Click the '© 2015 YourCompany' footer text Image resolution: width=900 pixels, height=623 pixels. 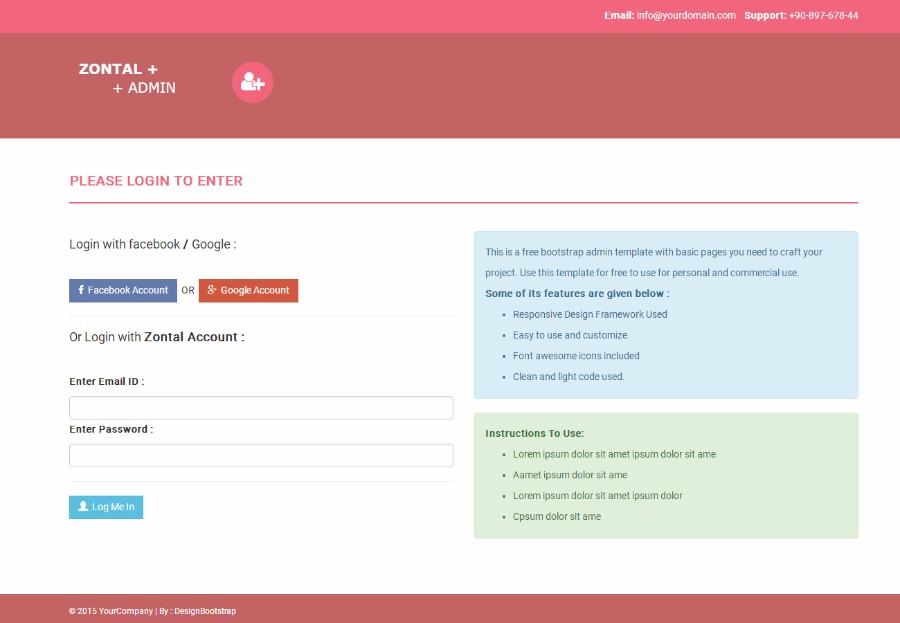[111, 611]
